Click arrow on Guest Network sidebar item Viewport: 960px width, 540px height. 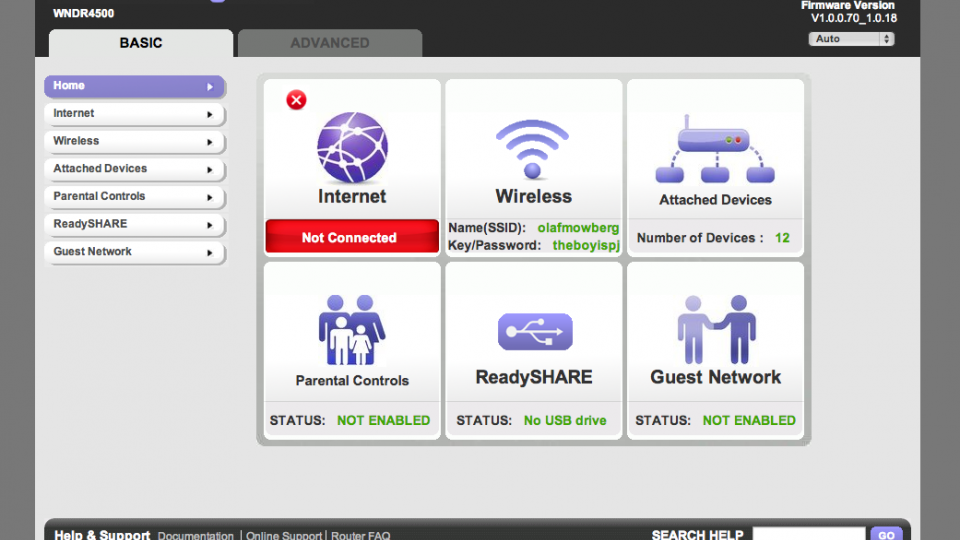click(210, 253)
